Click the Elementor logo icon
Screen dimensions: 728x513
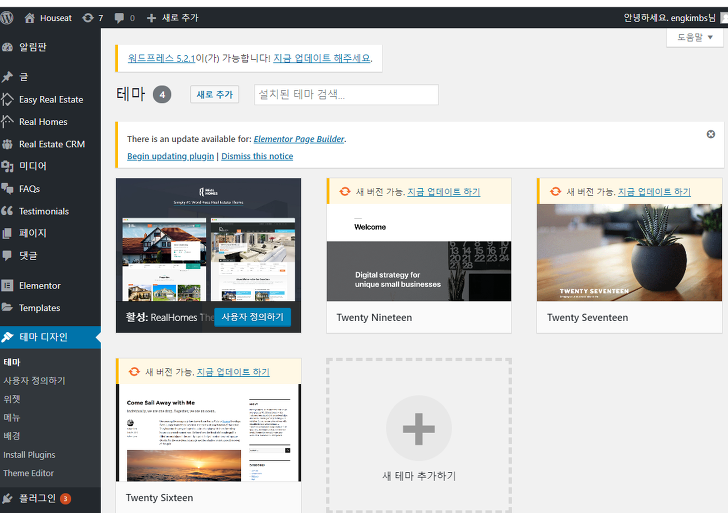point(7,286)
